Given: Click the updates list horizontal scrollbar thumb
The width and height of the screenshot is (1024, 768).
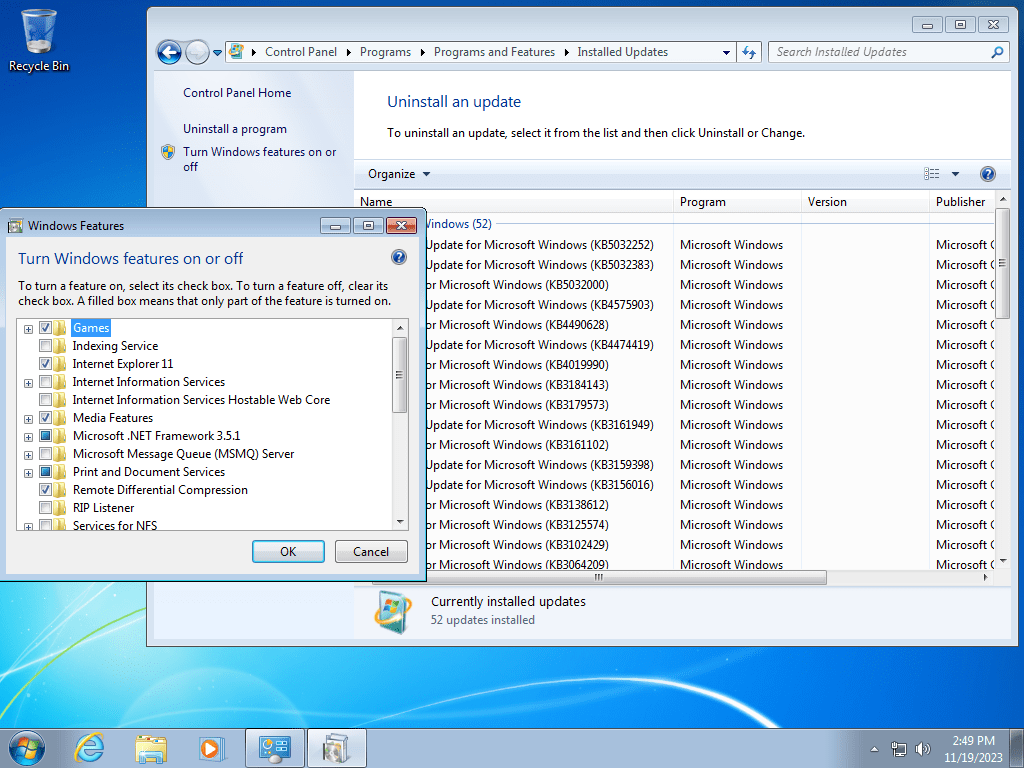Looking at the screenshot, I should 599,578.
